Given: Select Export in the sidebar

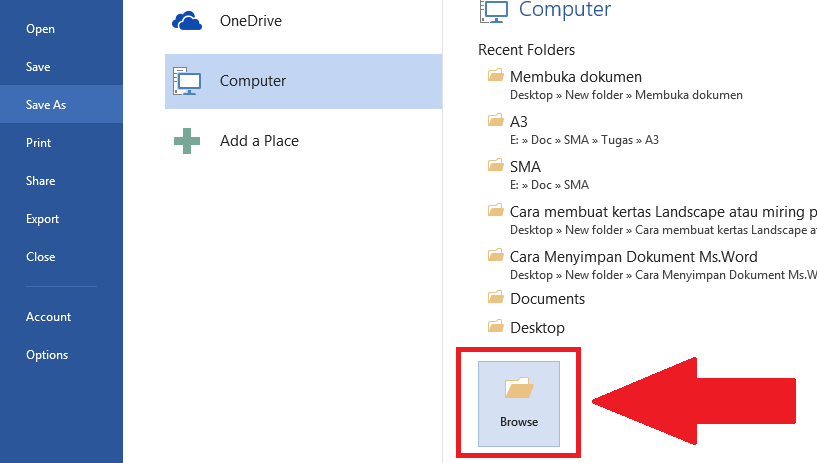Looking at the screenshot, I should click(x=61, y=219).
